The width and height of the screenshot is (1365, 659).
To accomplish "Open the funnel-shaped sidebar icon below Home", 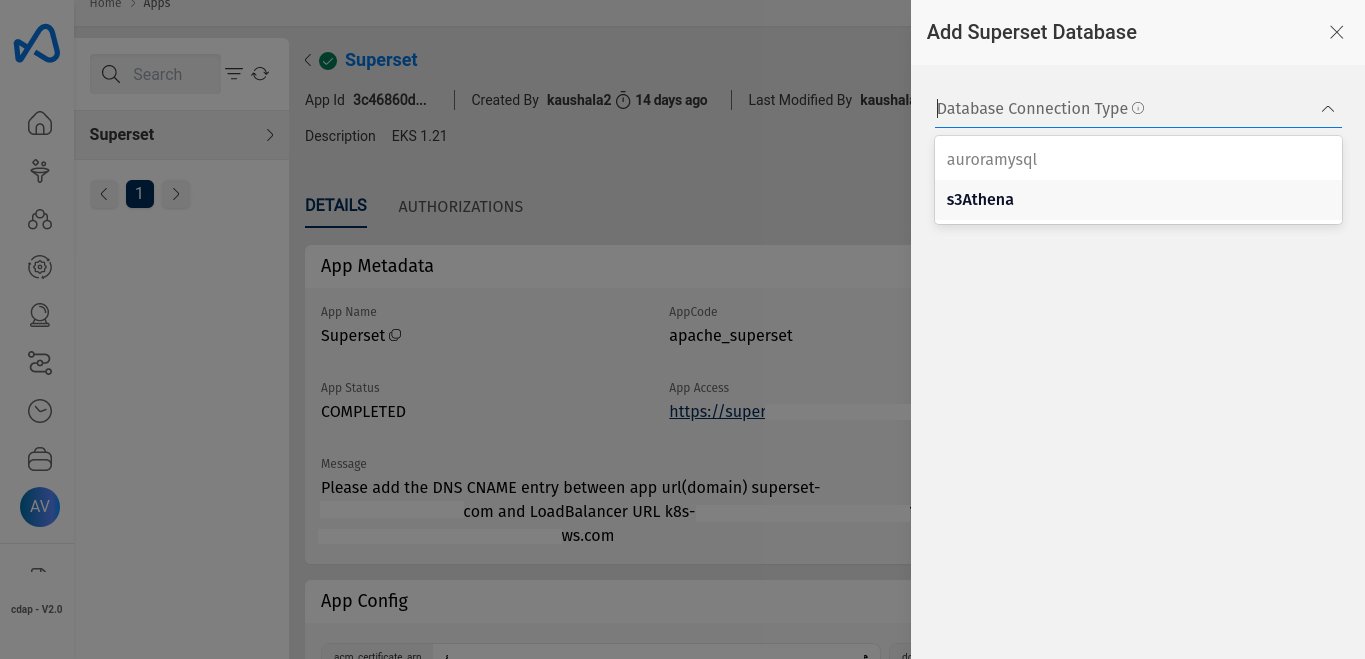I will (40, 171).
